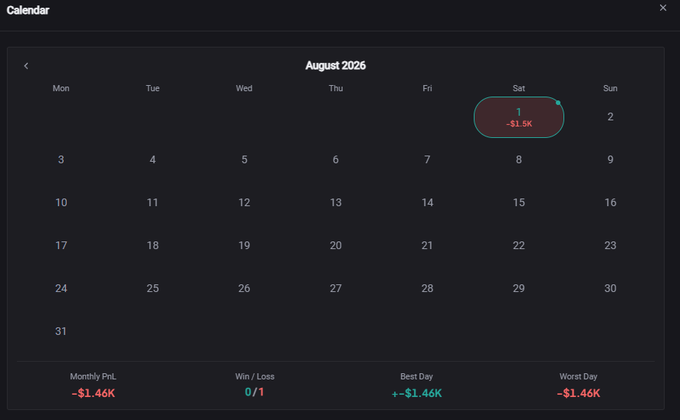The height and width of the screenshot is (420, 680).
Task: Select day 12 in the calendar
Action: point(244,203)
